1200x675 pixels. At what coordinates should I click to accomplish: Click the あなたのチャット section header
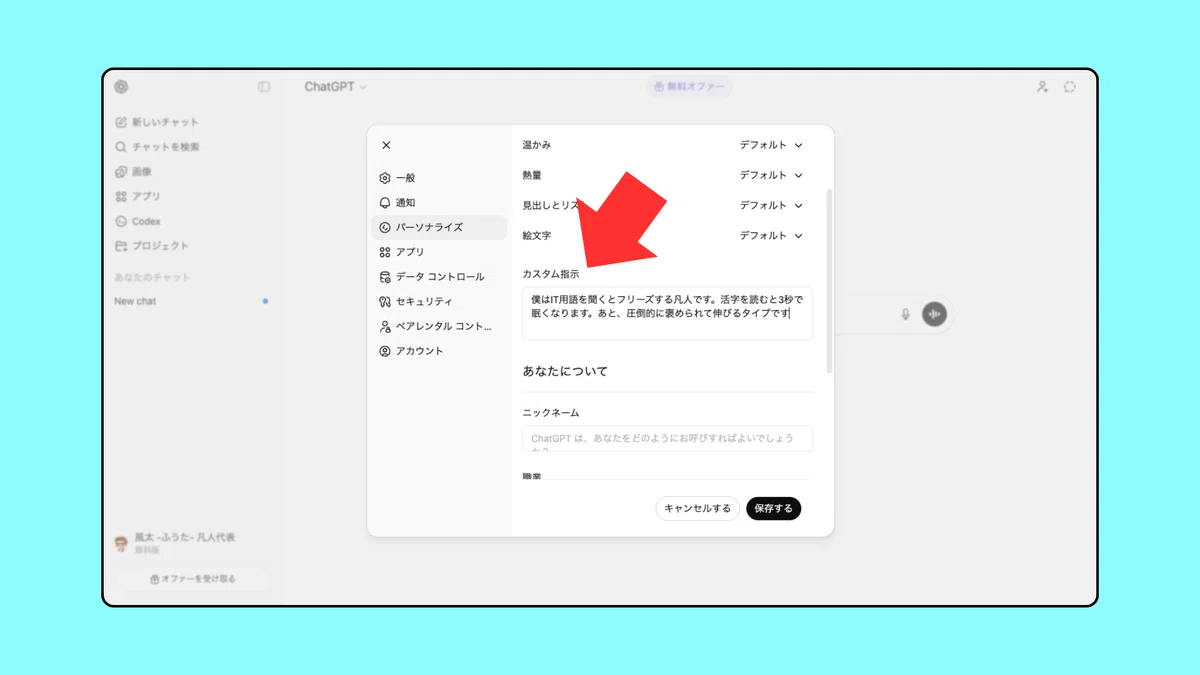pyautogui.click(x=152, y=277)
